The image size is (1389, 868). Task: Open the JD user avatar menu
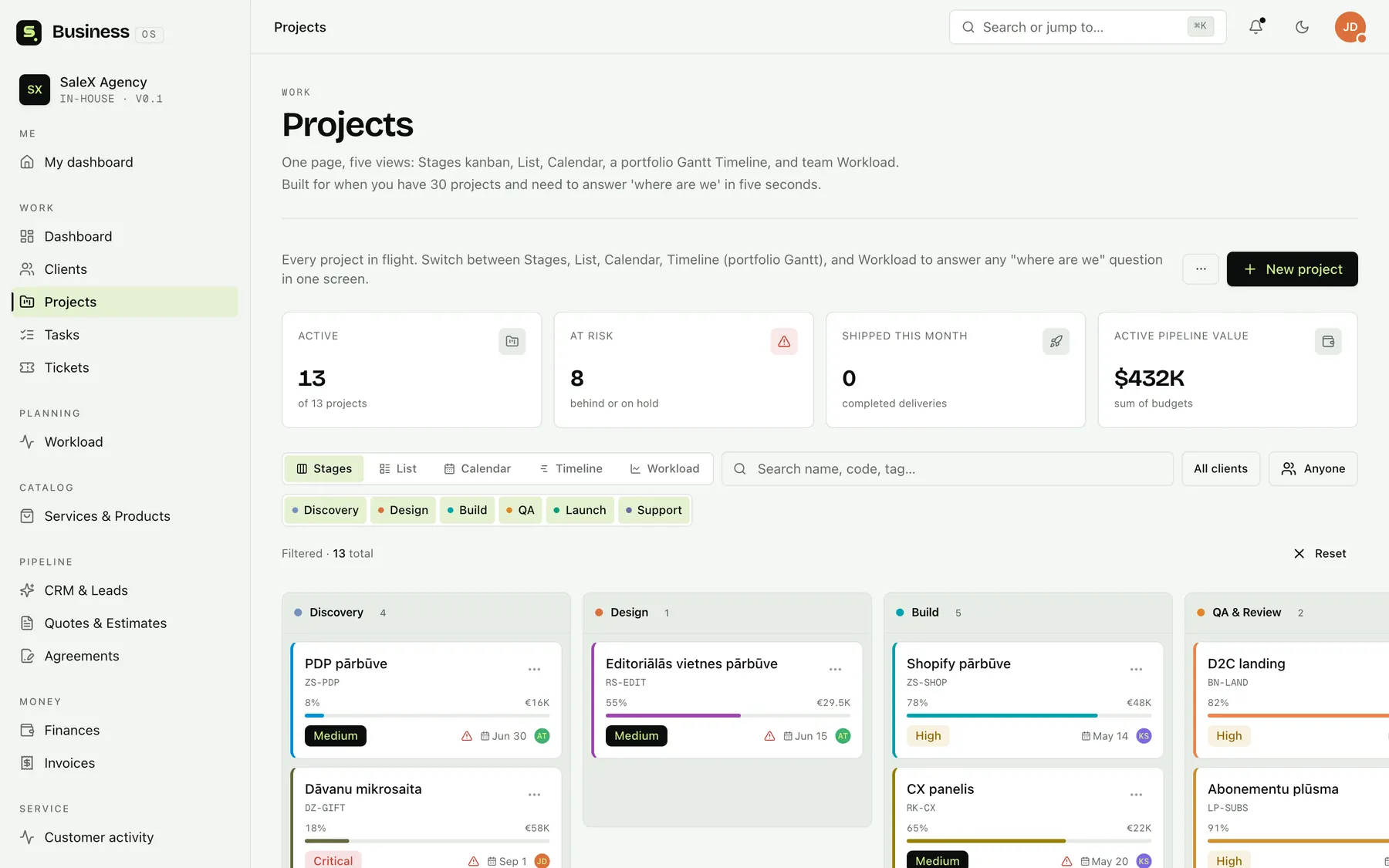coord(1350,27)
